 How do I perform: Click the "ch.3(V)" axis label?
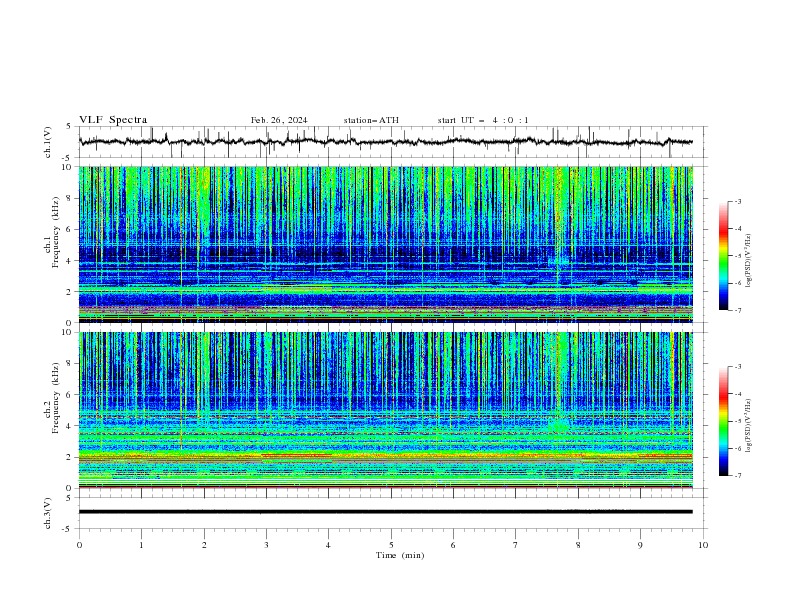48,513
